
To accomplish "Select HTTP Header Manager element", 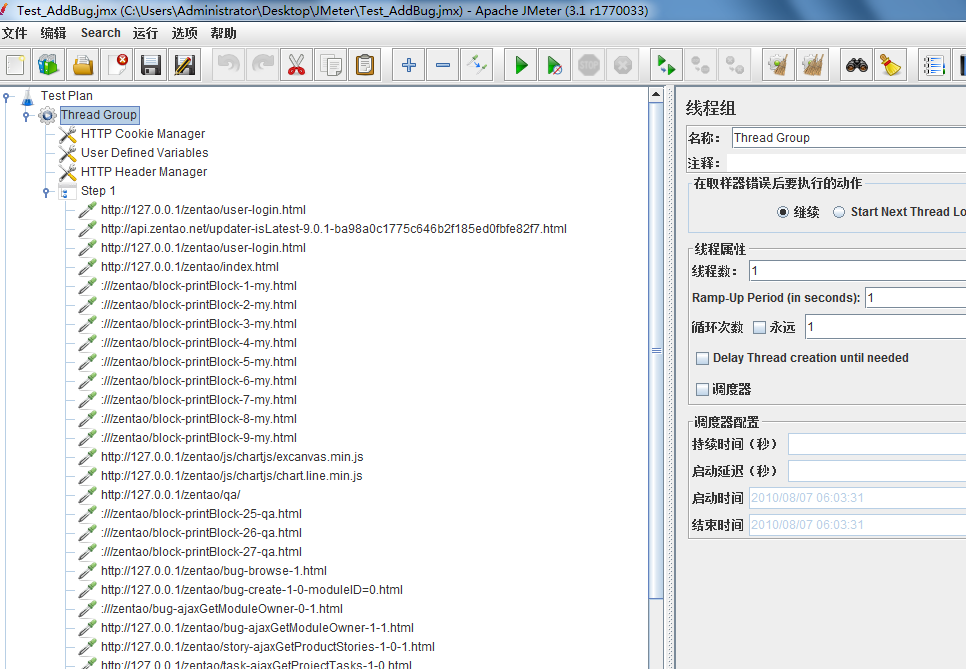I will pos(144,172).
